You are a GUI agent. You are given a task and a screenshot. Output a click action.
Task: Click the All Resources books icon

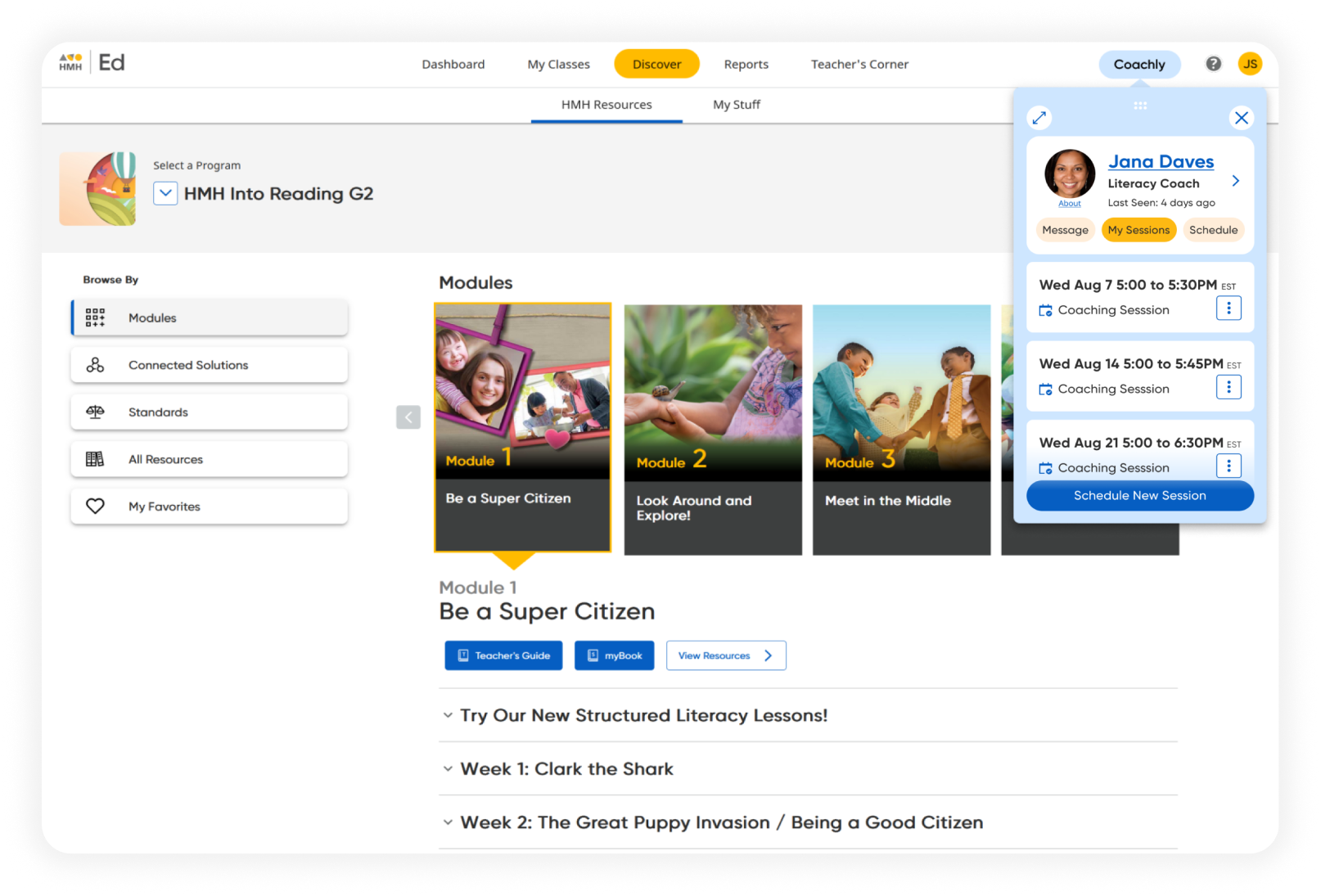click(95, 459)
